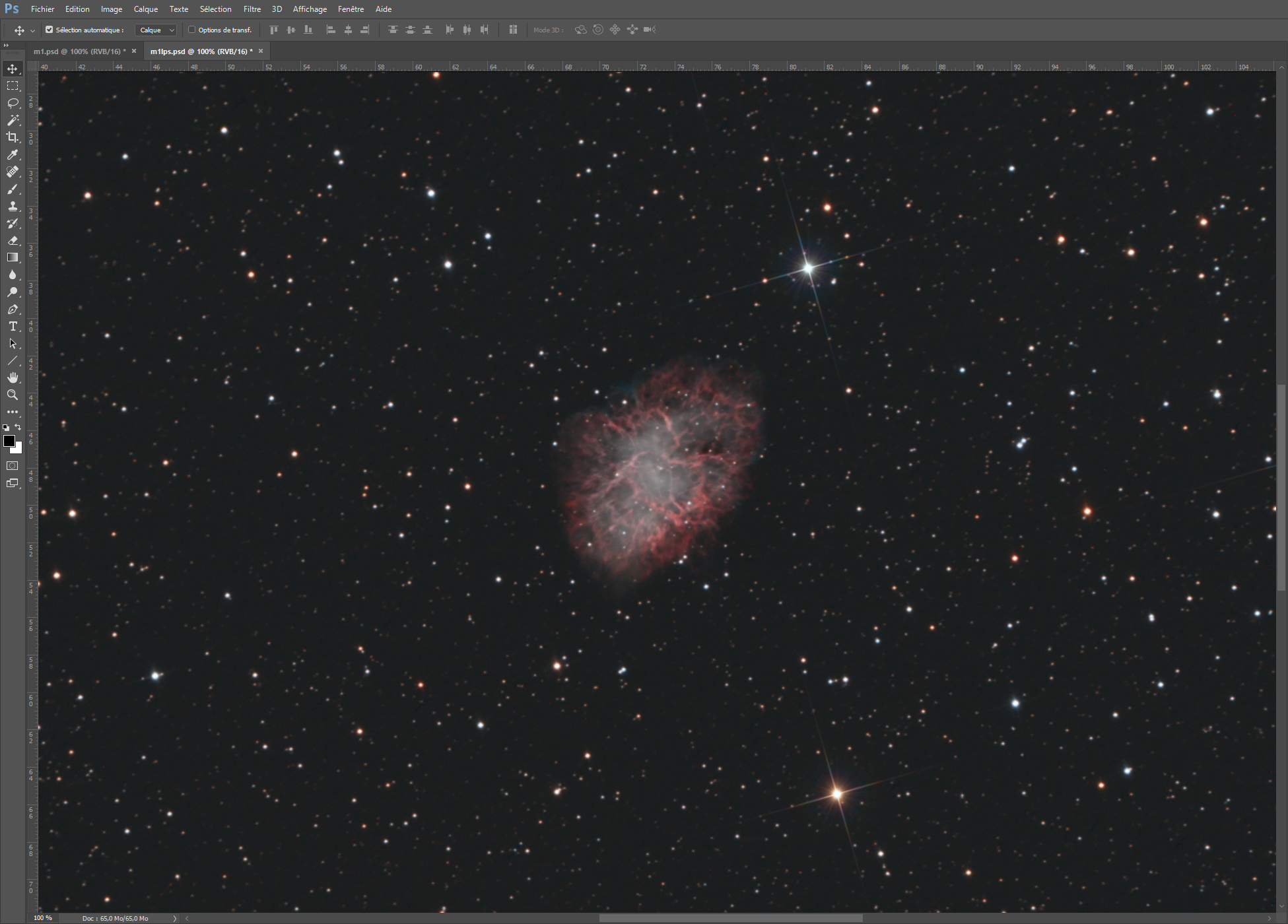Select the Type tool

pyautogui.click(x=13, y=327)
